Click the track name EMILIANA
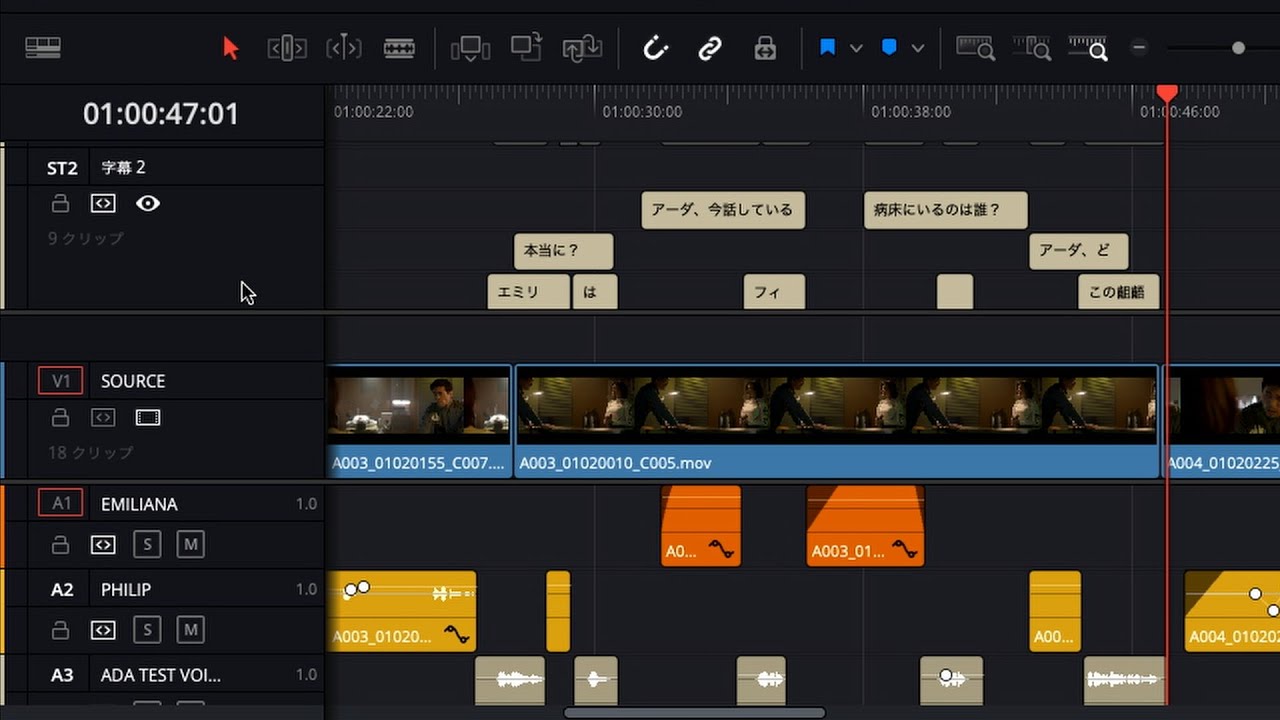 click(x=139, y=504)
